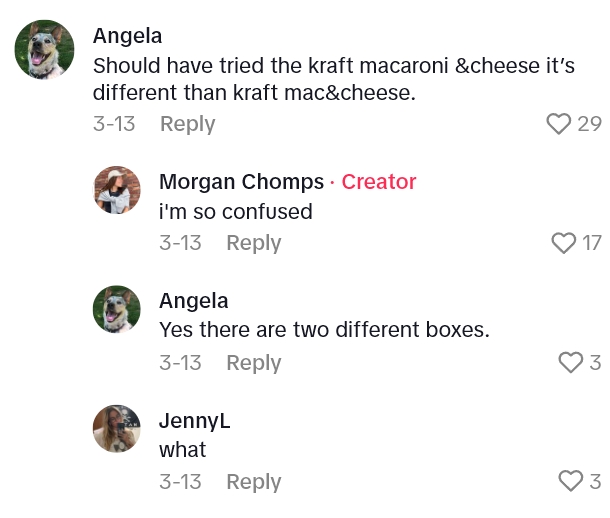Open JennyL's profile picture
Image resolution: width=610 pixels, height=518 pixels.
(x=117, y=428)
